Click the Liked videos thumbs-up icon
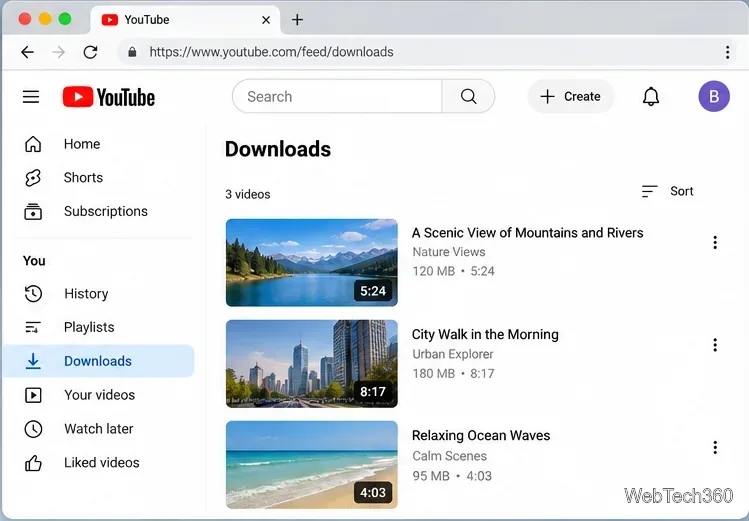 (33, 463)
